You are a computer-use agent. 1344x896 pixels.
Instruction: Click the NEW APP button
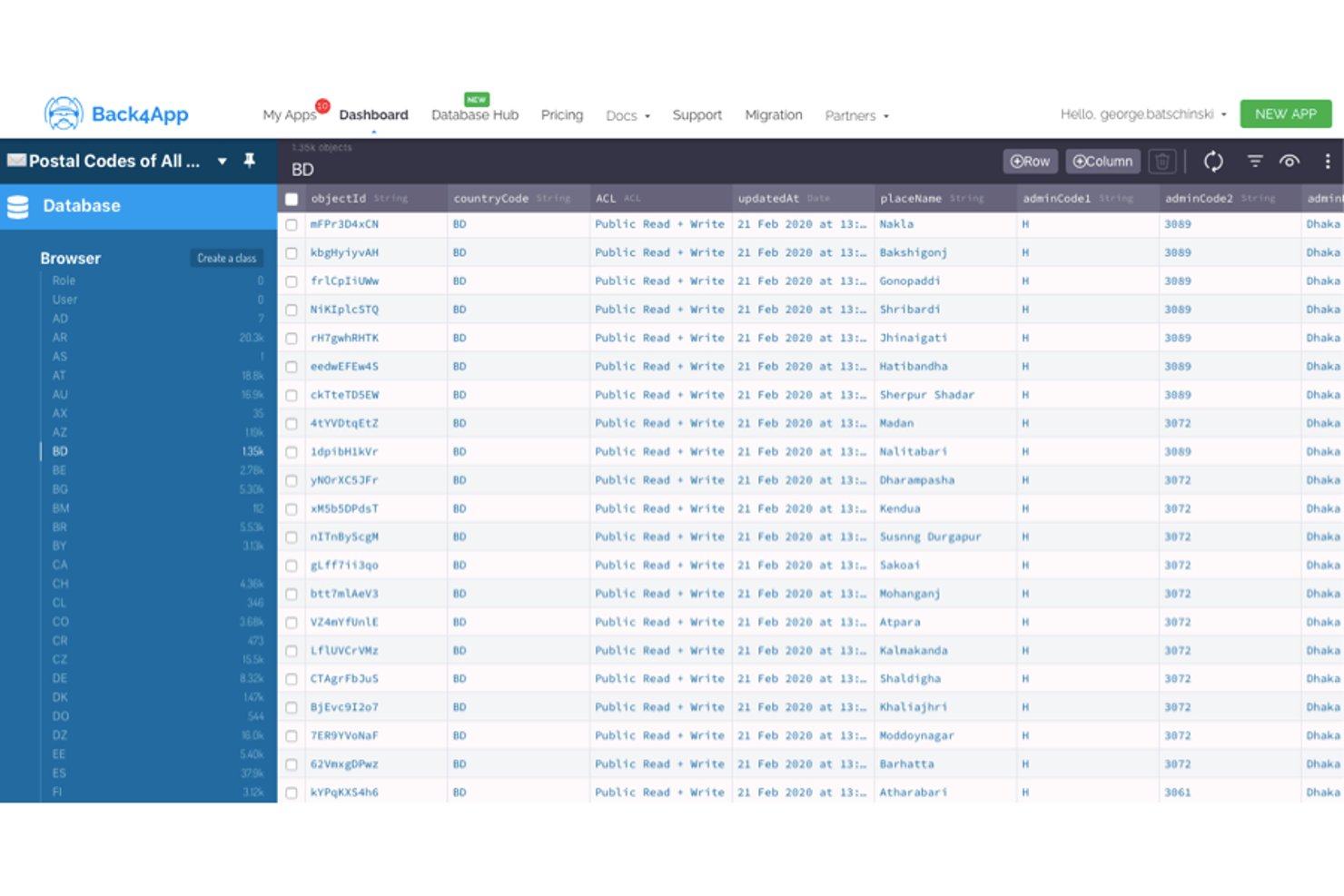point(1285,113)
